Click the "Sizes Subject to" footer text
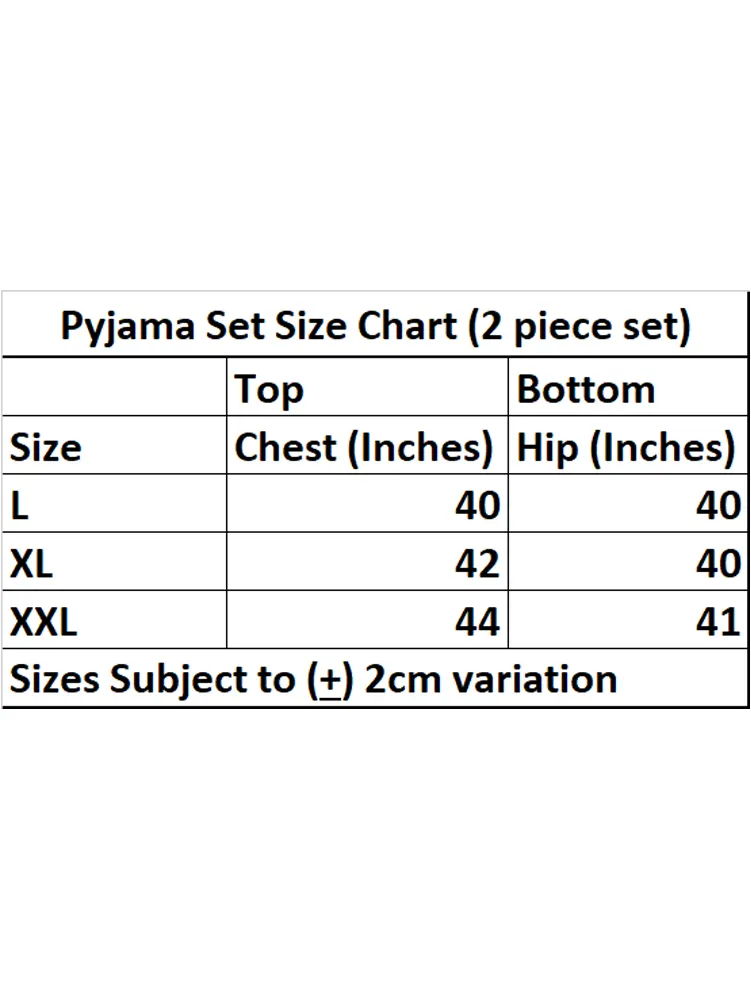The width and height of the screenshot is (751, 1000). click(x=152, y=679)
